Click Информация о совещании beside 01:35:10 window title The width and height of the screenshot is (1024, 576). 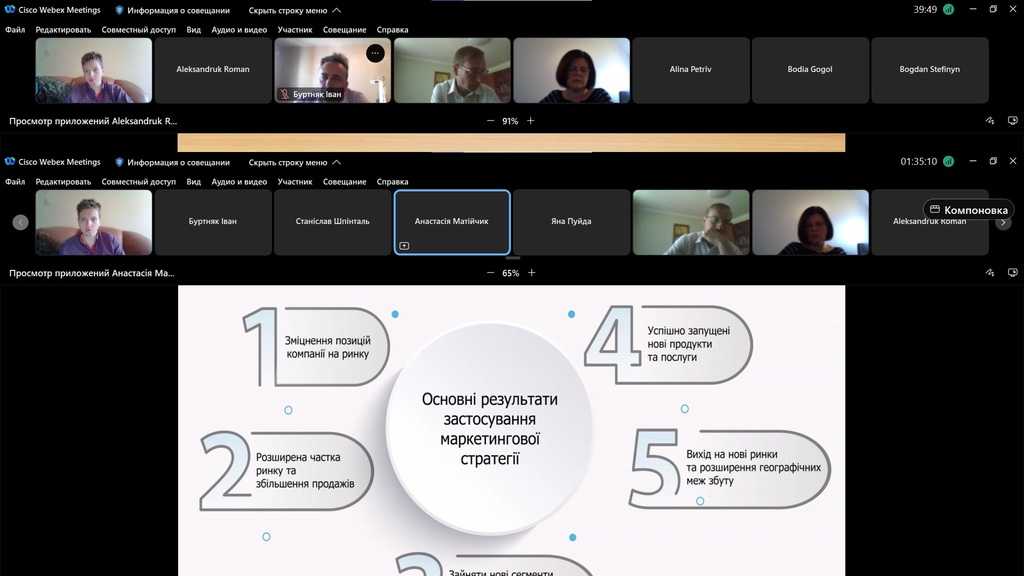point(172,162)
